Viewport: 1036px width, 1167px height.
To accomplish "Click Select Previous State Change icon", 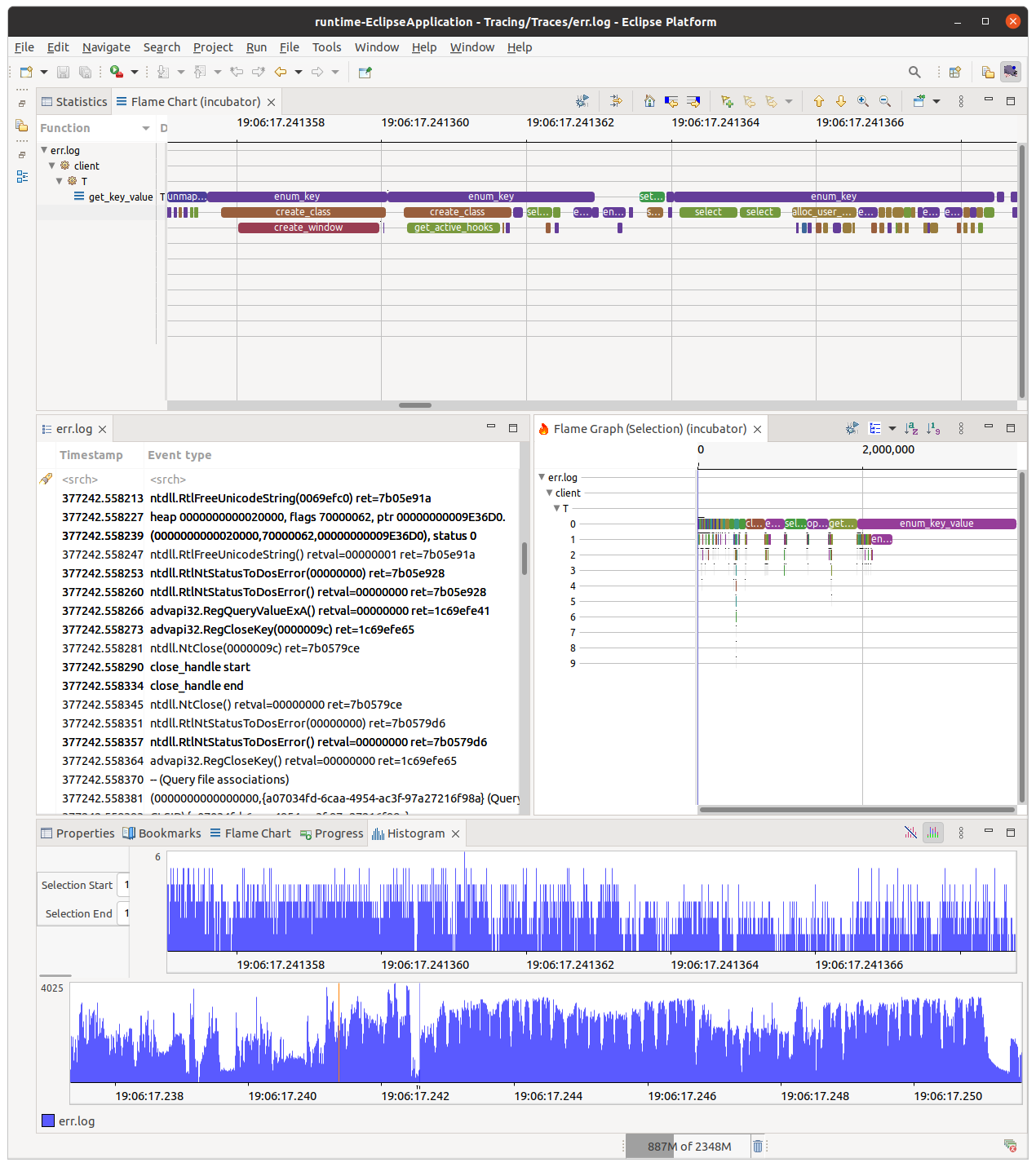I will 671,101.
